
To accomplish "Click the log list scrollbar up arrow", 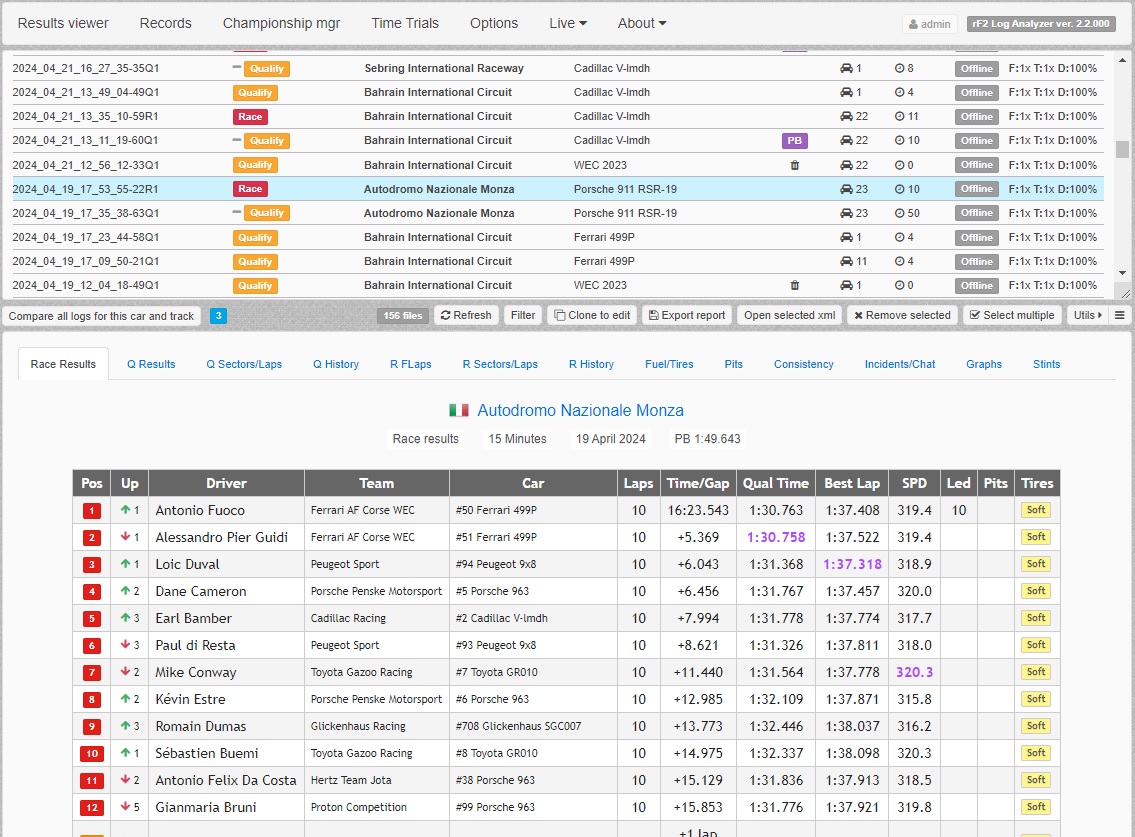I will click(1122, 59).
